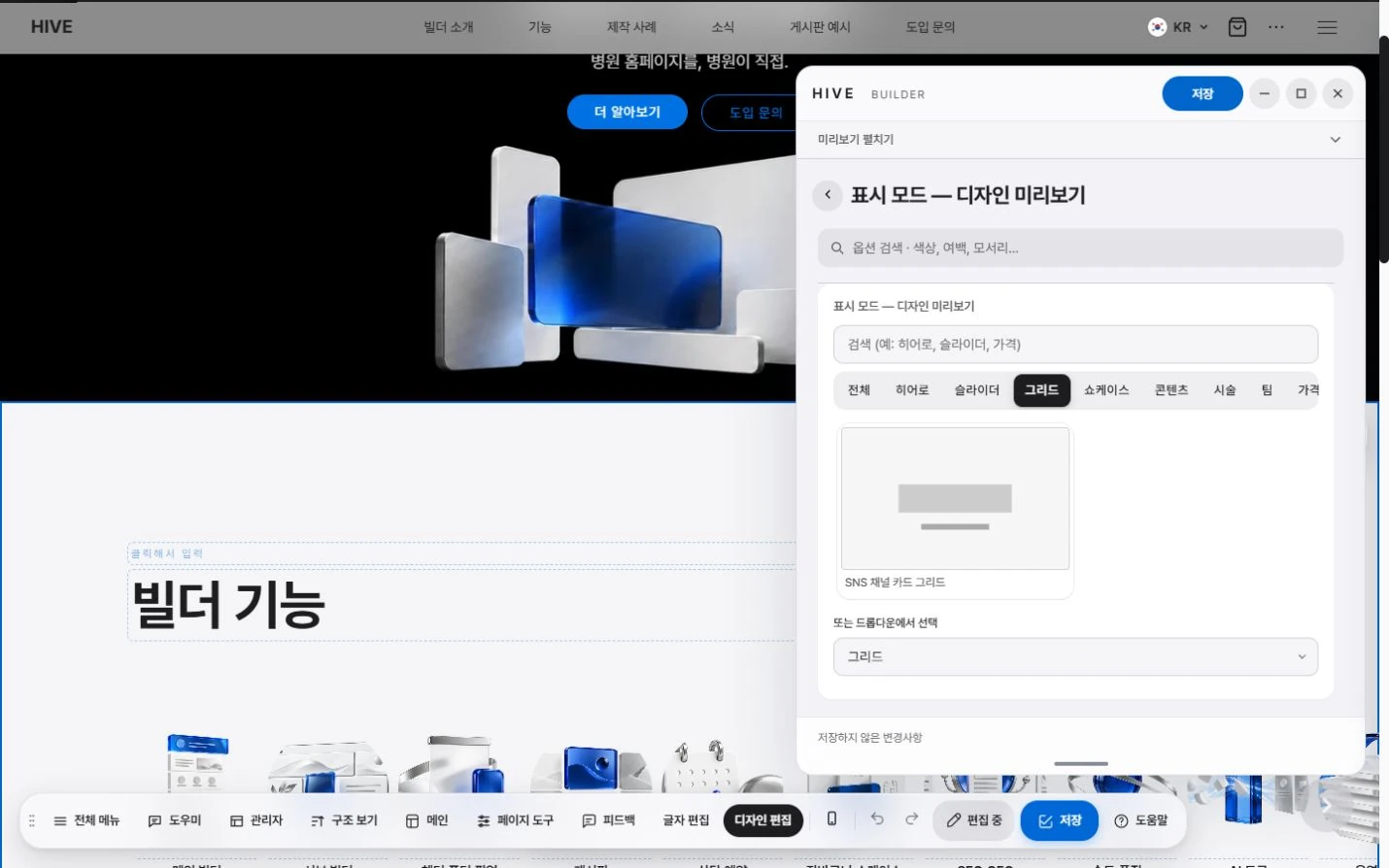Open 제작 사례 in site navigation

[631, 27]
